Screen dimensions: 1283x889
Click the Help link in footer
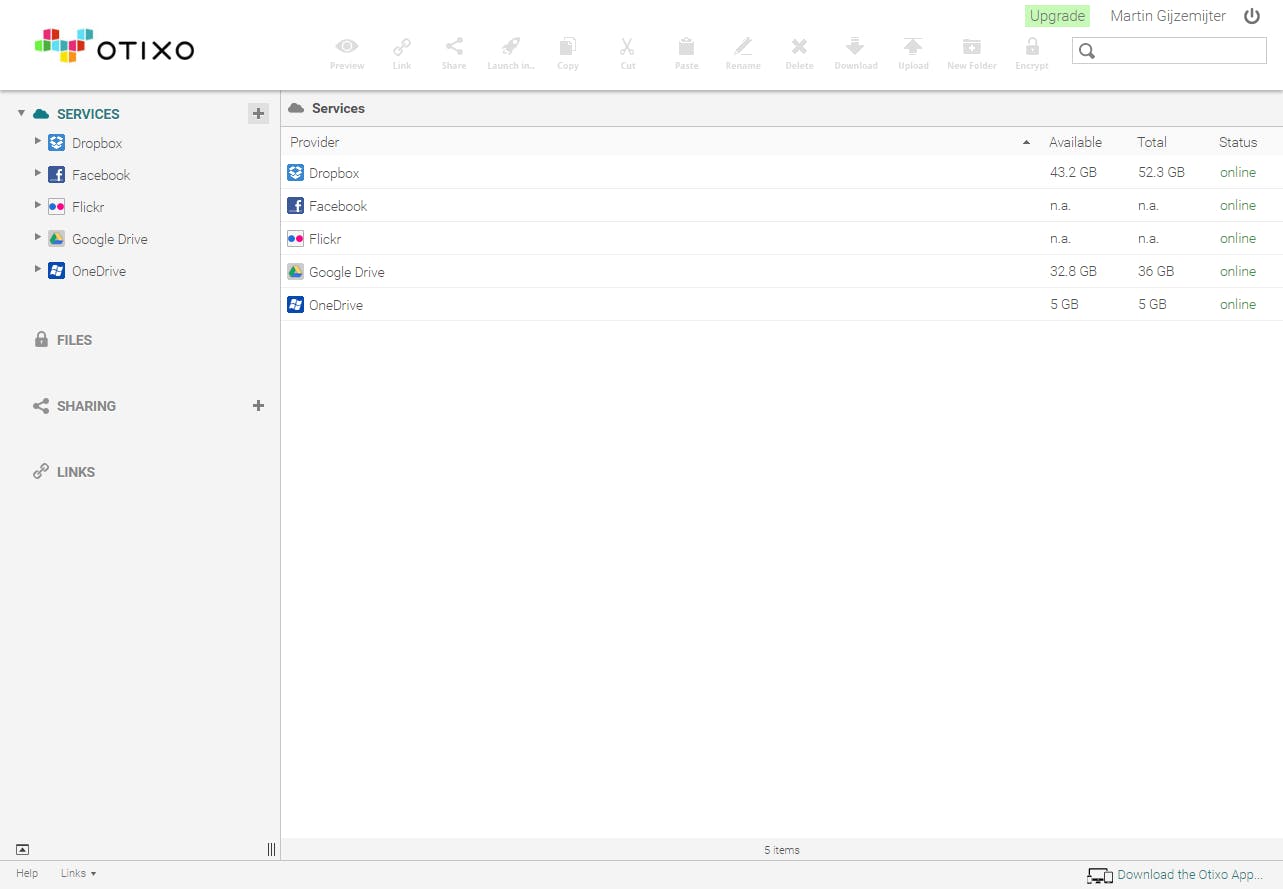(x=27, y=873)
